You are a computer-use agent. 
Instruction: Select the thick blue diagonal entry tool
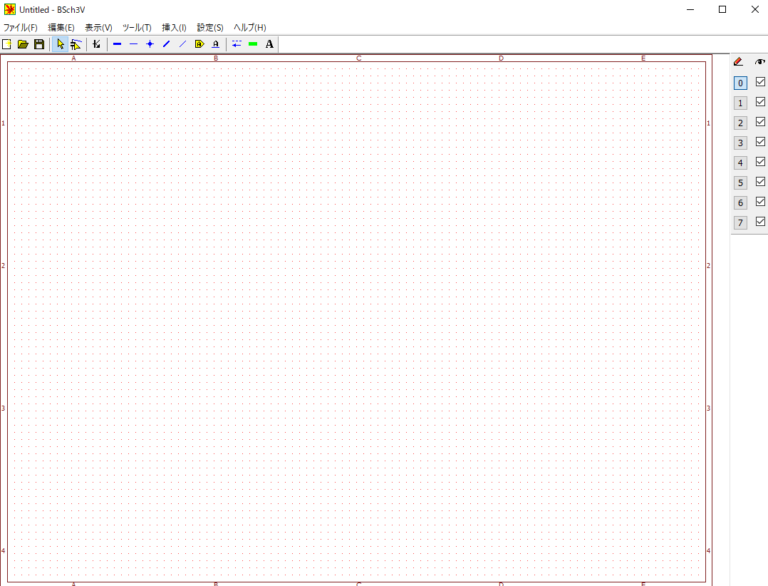click(x=166, y=44)
